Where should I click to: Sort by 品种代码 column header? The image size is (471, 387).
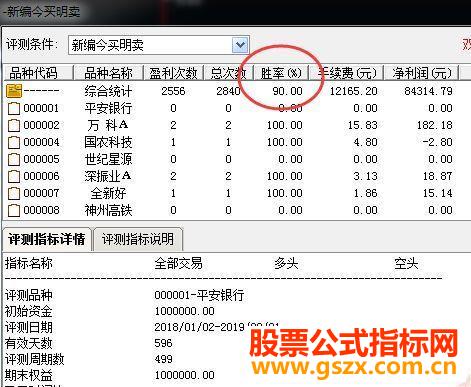[38, 73]
